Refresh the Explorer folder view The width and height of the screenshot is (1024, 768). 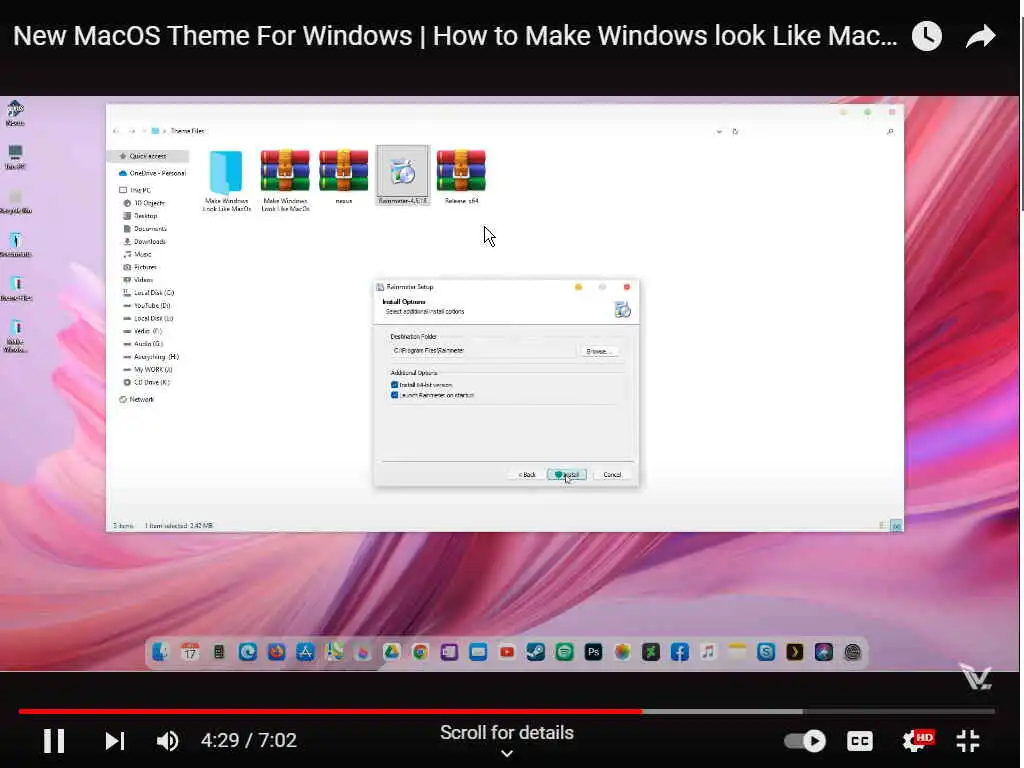[x=735, y=131]
